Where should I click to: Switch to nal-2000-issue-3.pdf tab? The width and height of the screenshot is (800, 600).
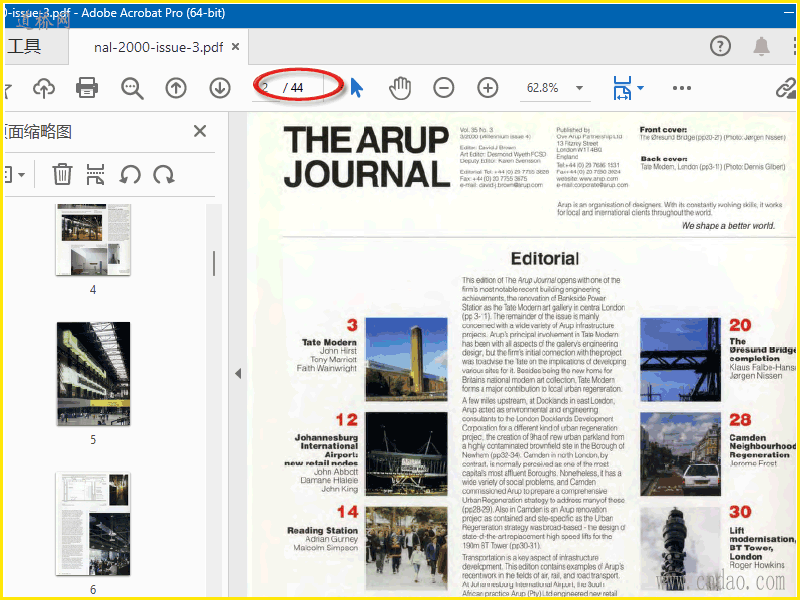click(x=158, y=47)
